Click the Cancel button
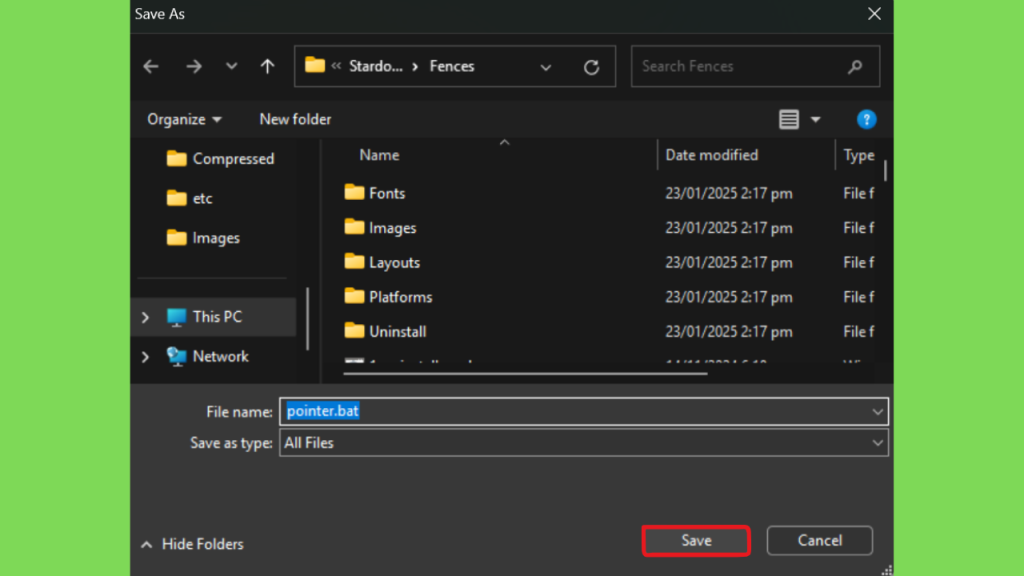Screen dimensions: 1024x576 click(x=819, y=540)
